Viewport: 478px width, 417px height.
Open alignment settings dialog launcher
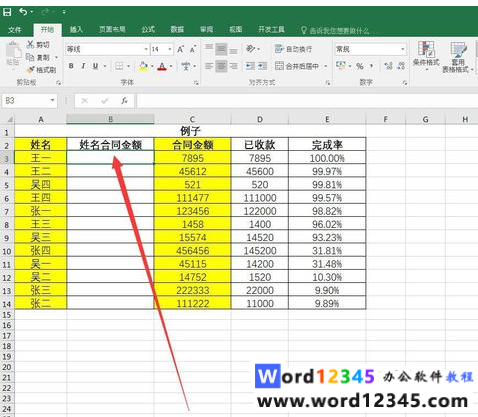pyautogui.click(x=328, y=82)
